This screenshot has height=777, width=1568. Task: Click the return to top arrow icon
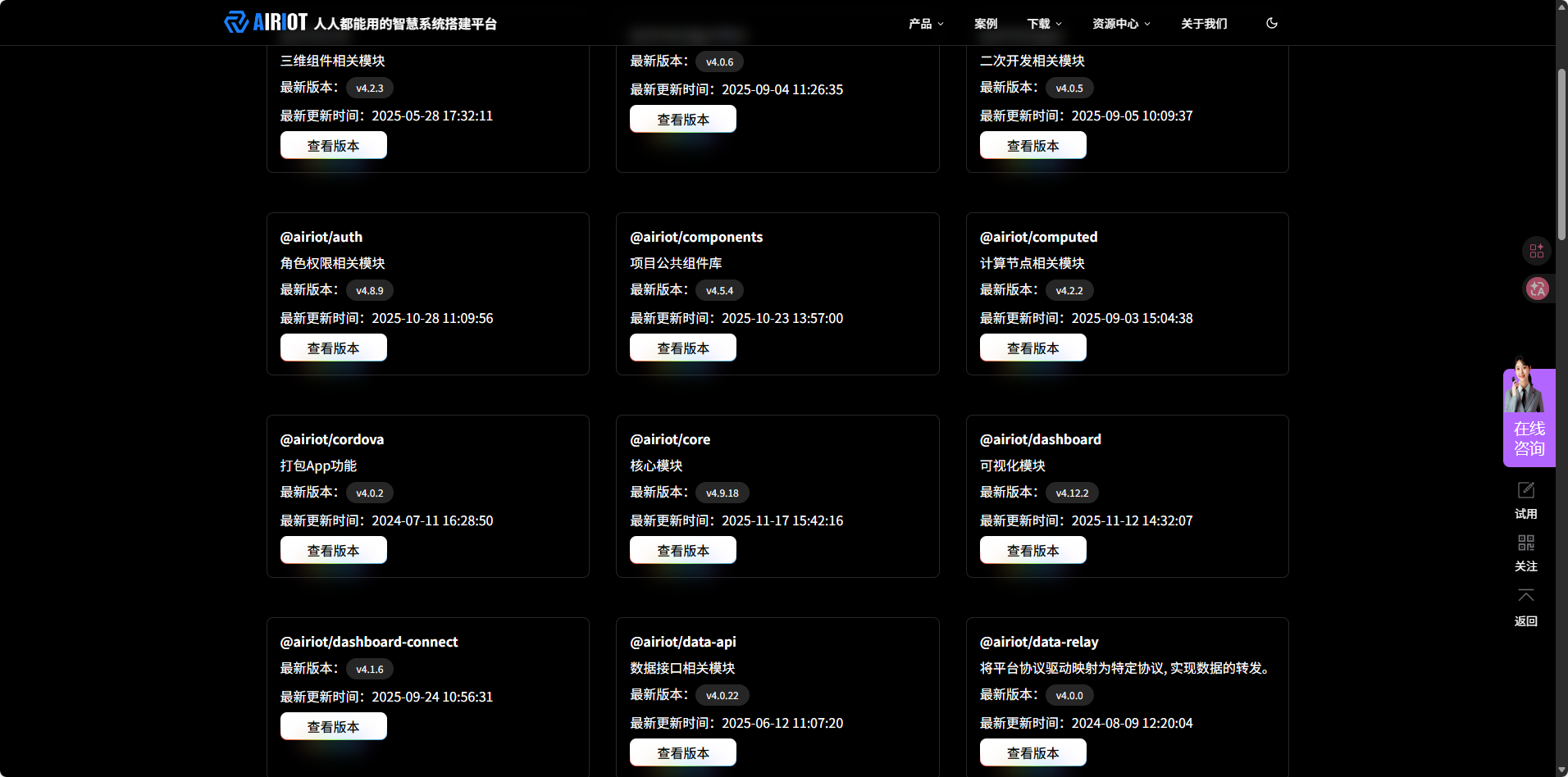(x=1525, y=596)
